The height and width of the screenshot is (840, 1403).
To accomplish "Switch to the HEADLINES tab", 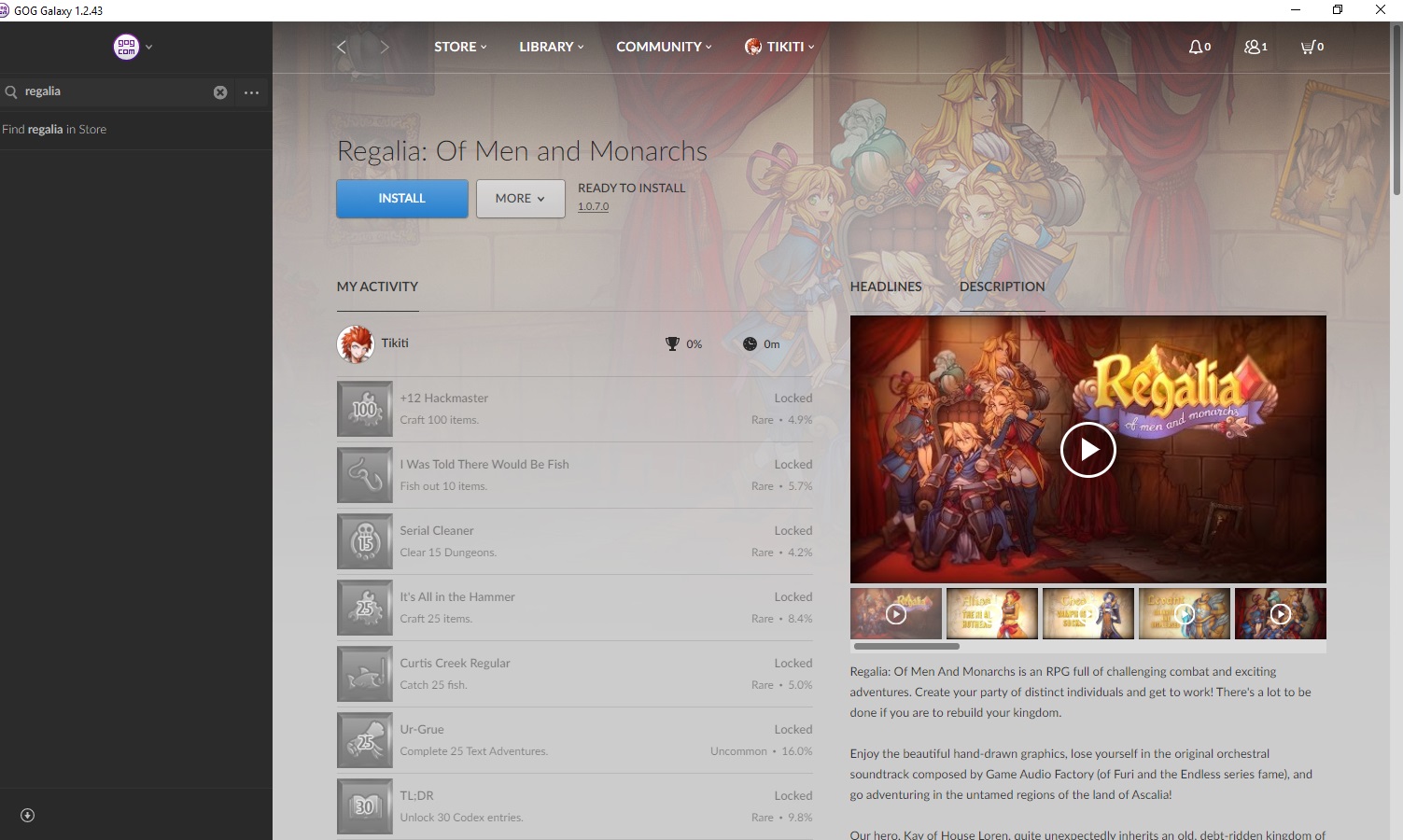I will (x=886, y=287).
